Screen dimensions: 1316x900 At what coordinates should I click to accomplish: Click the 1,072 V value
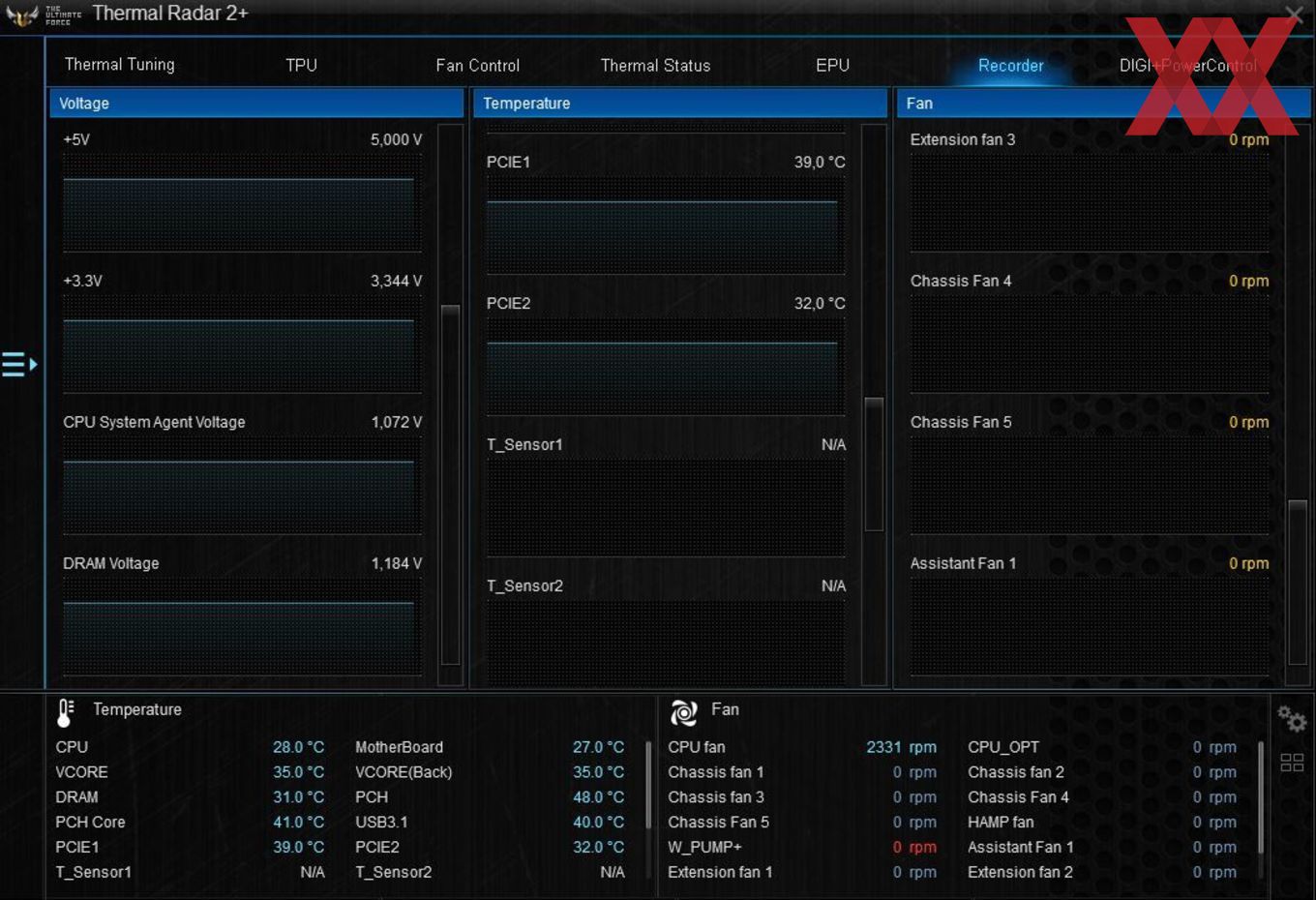click(x=397, y=422)
